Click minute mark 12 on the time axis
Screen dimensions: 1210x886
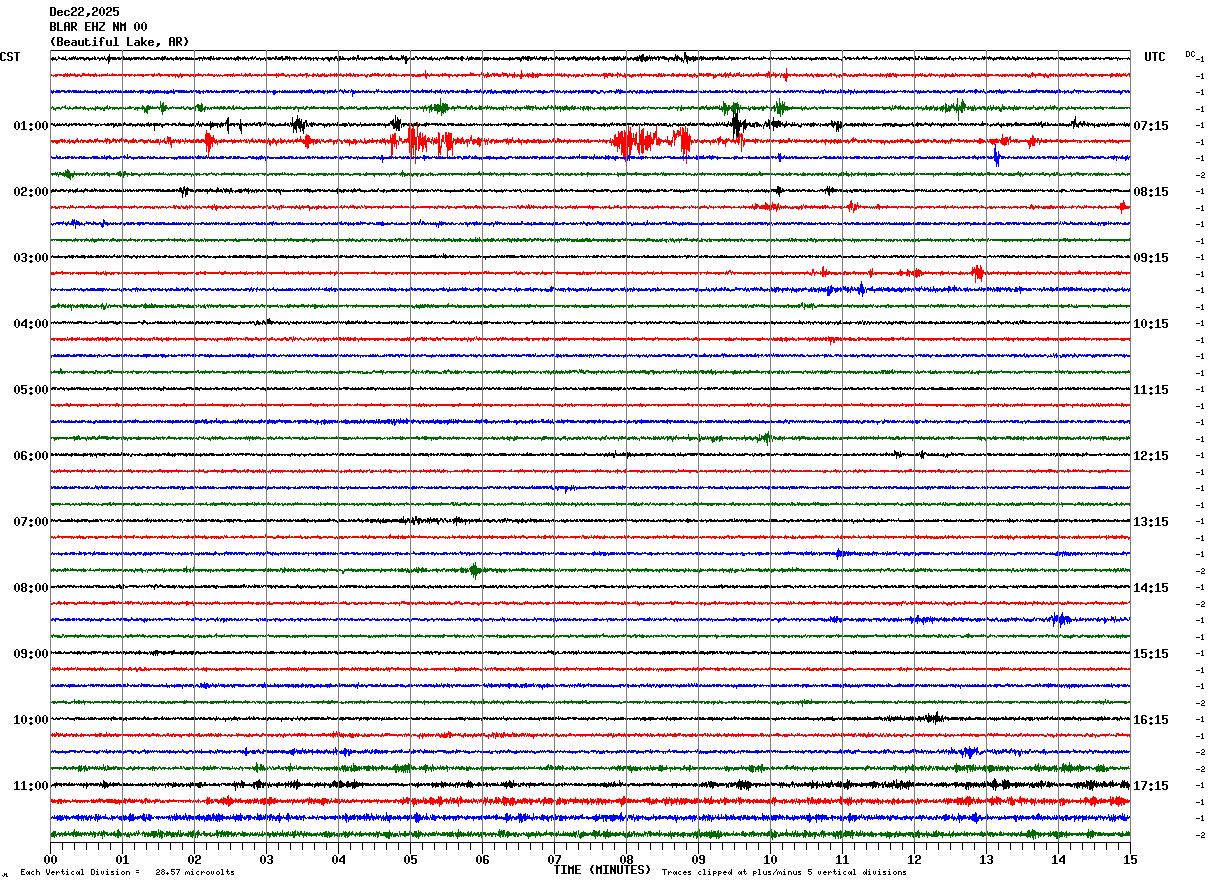pos(914,858)
